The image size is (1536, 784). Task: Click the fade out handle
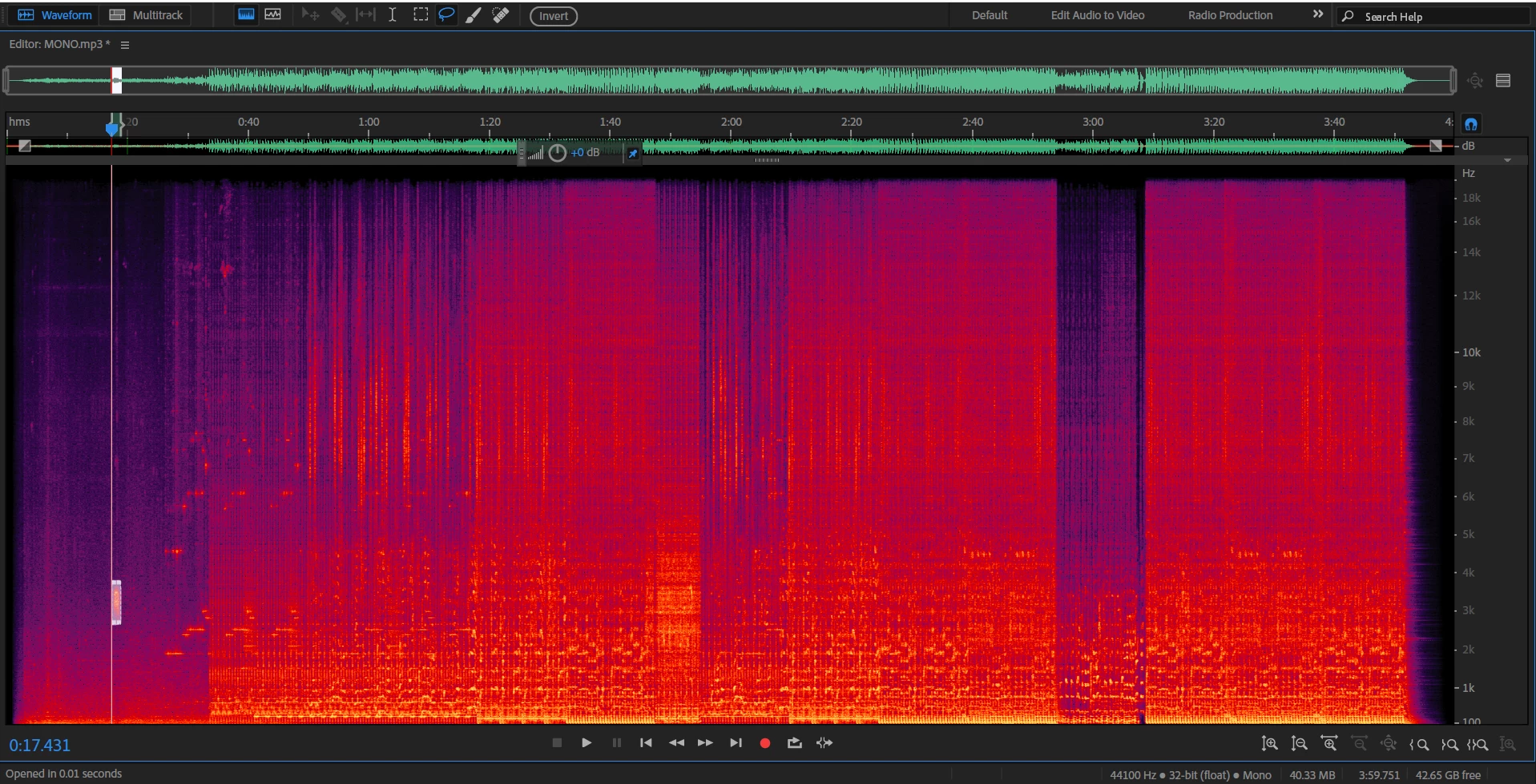point(1436,146)
